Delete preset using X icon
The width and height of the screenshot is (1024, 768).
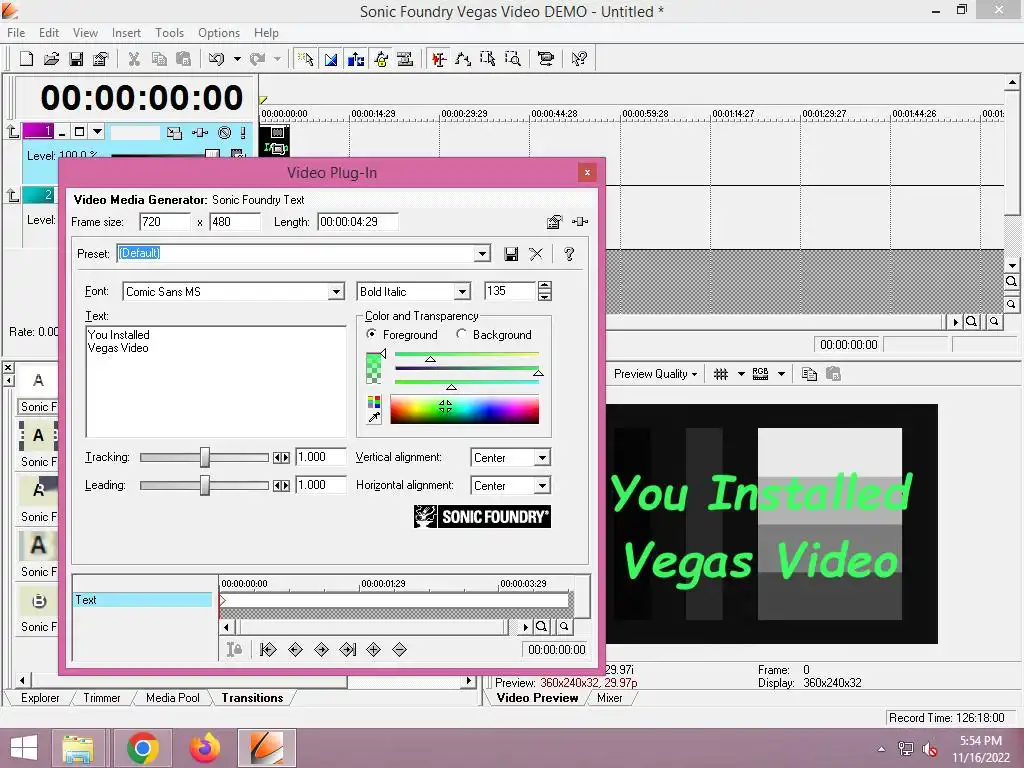point(536,254)
